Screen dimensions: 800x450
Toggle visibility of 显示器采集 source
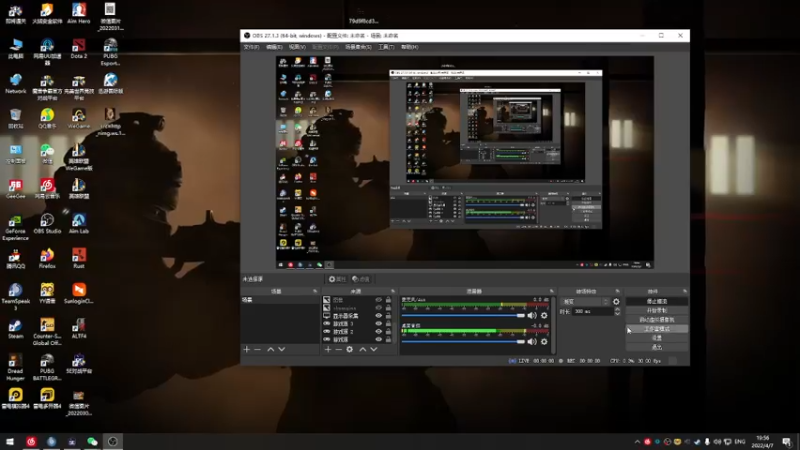point(379,316)
